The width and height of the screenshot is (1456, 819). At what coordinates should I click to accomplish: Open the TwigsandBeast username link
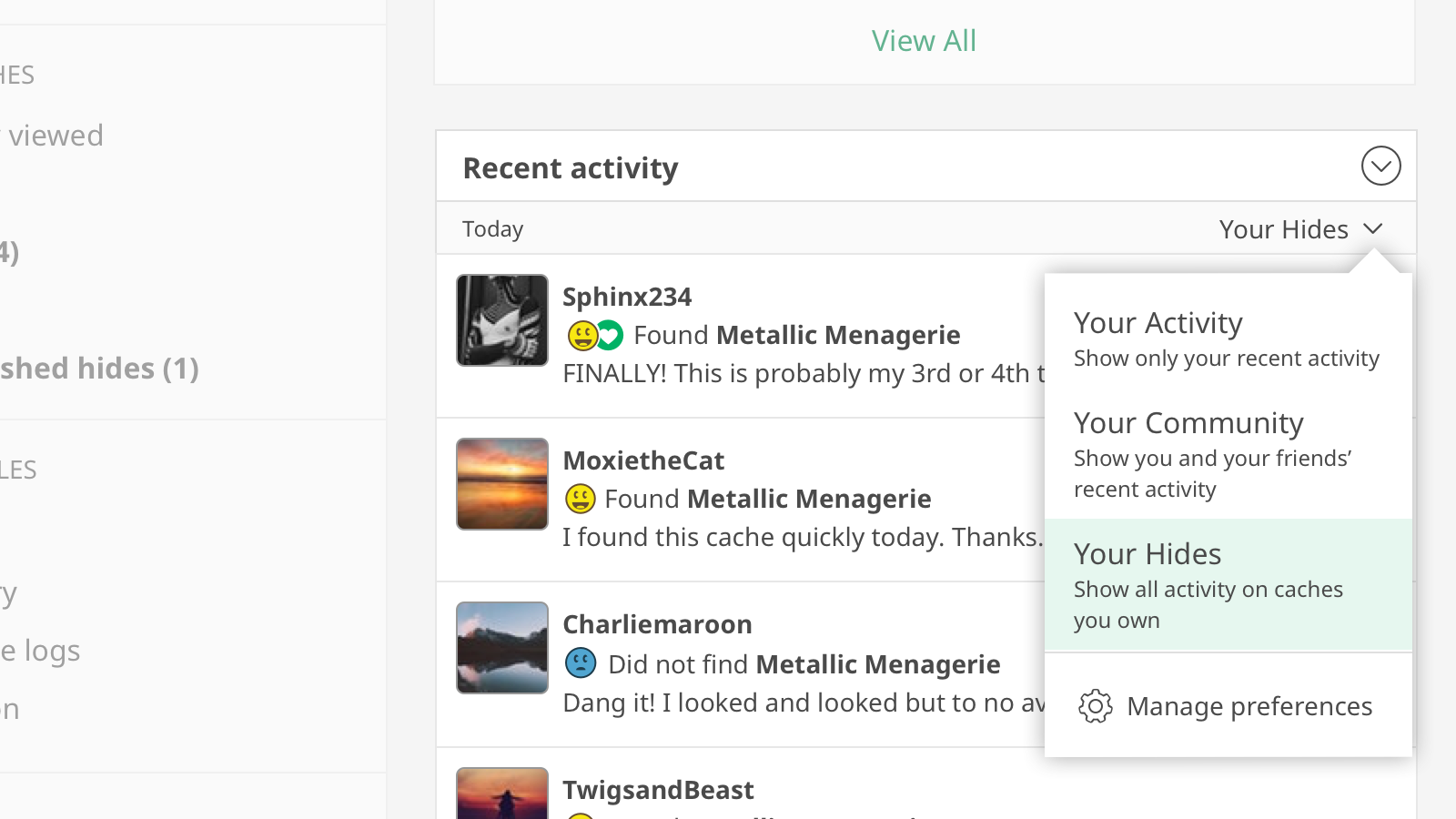tap(658, 790)
